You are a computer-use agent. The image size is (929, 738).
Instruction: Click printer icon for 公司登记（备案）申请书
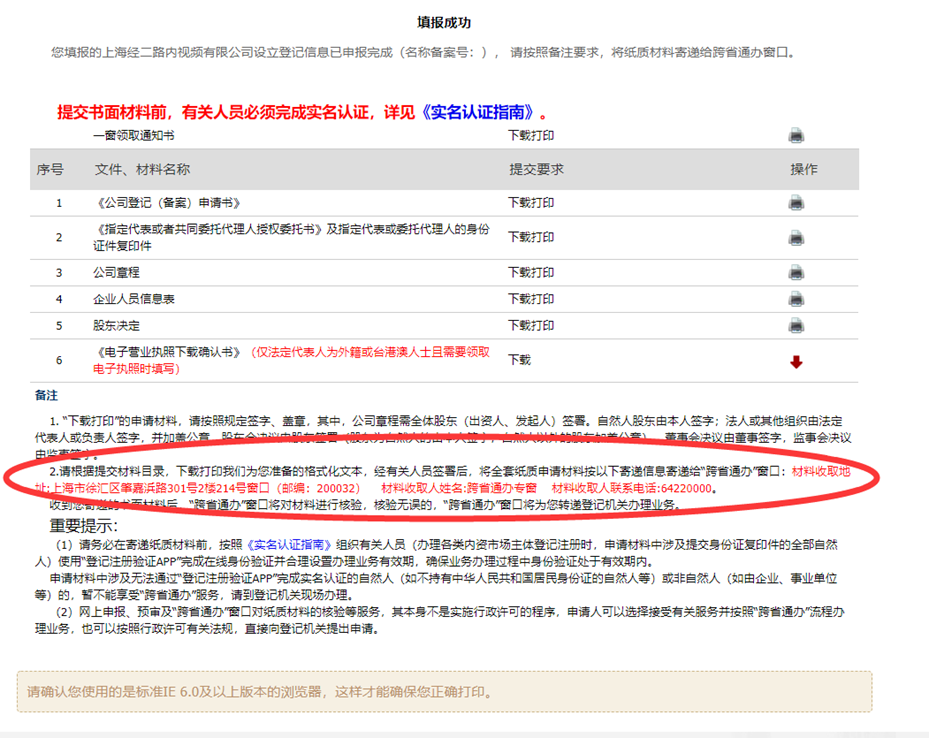point(796,203)
